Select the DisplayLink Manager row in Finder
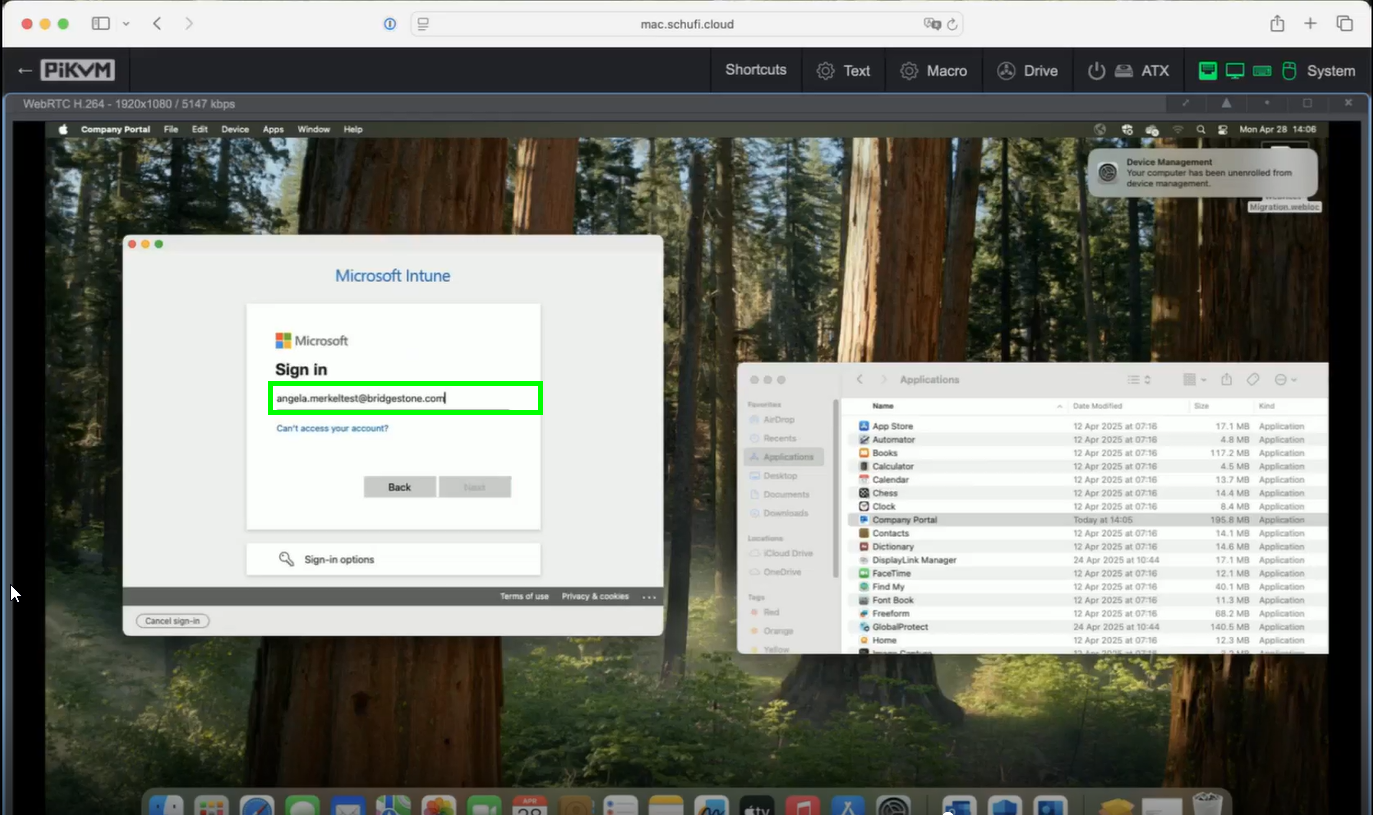Viewport: 1373px width, 815px height. tap(1087, 560)
